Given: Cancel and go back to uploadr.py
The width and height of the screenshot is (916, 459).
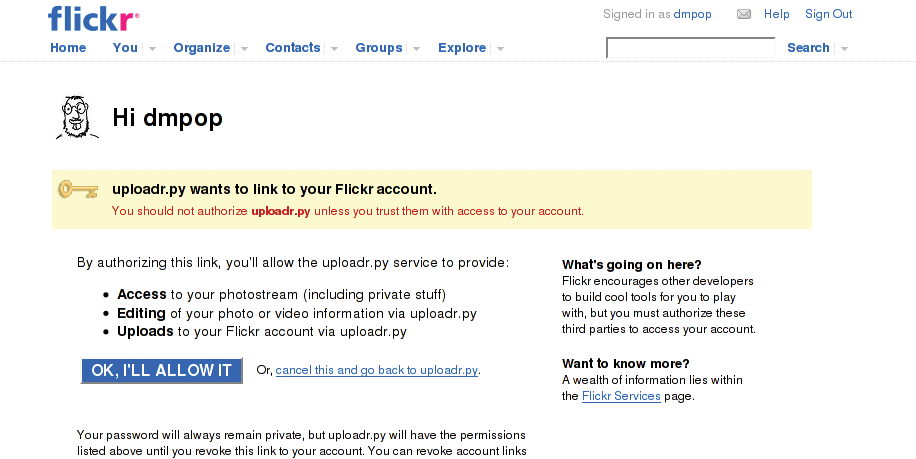Looking at the screenshot, I should [377, 370].
